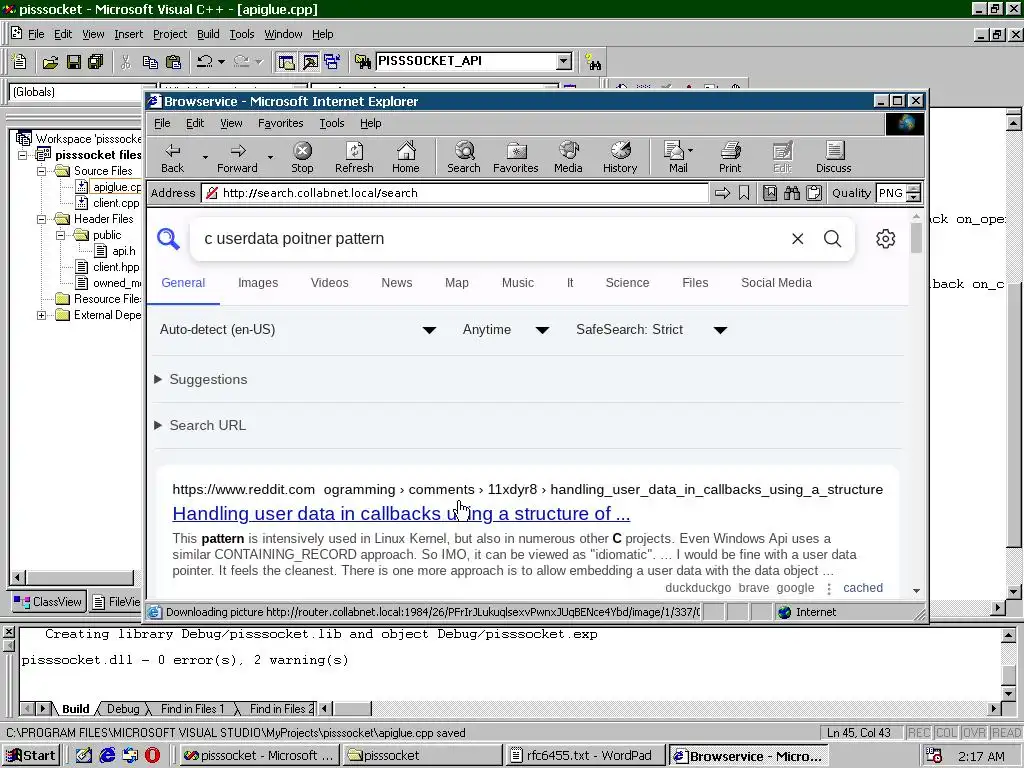Open the Back button history dropdown arrow
Screen dimensions: 1024x768
click(205, 157)
